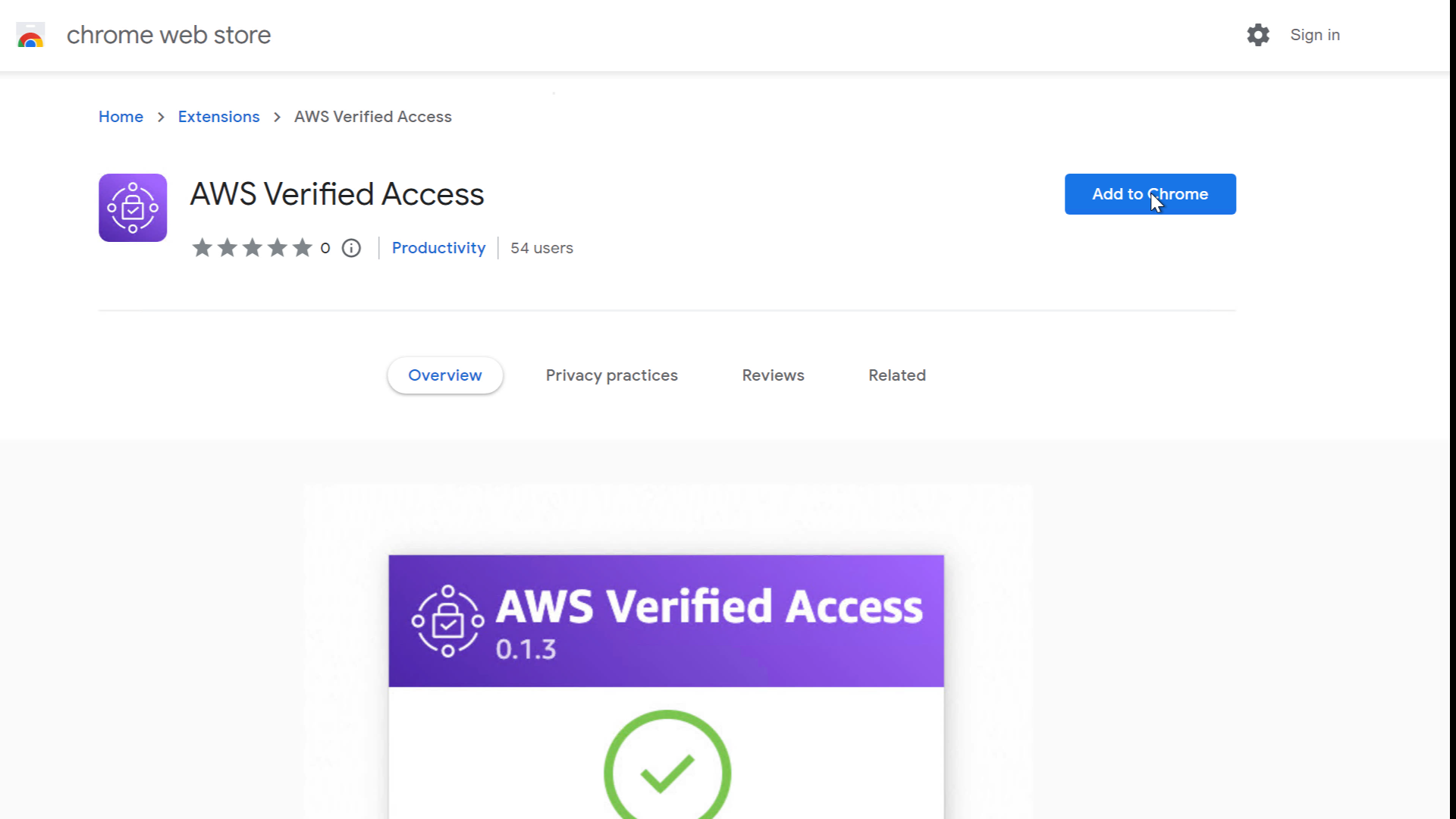Click the 'chrome web store' title text

coord(168,35)
